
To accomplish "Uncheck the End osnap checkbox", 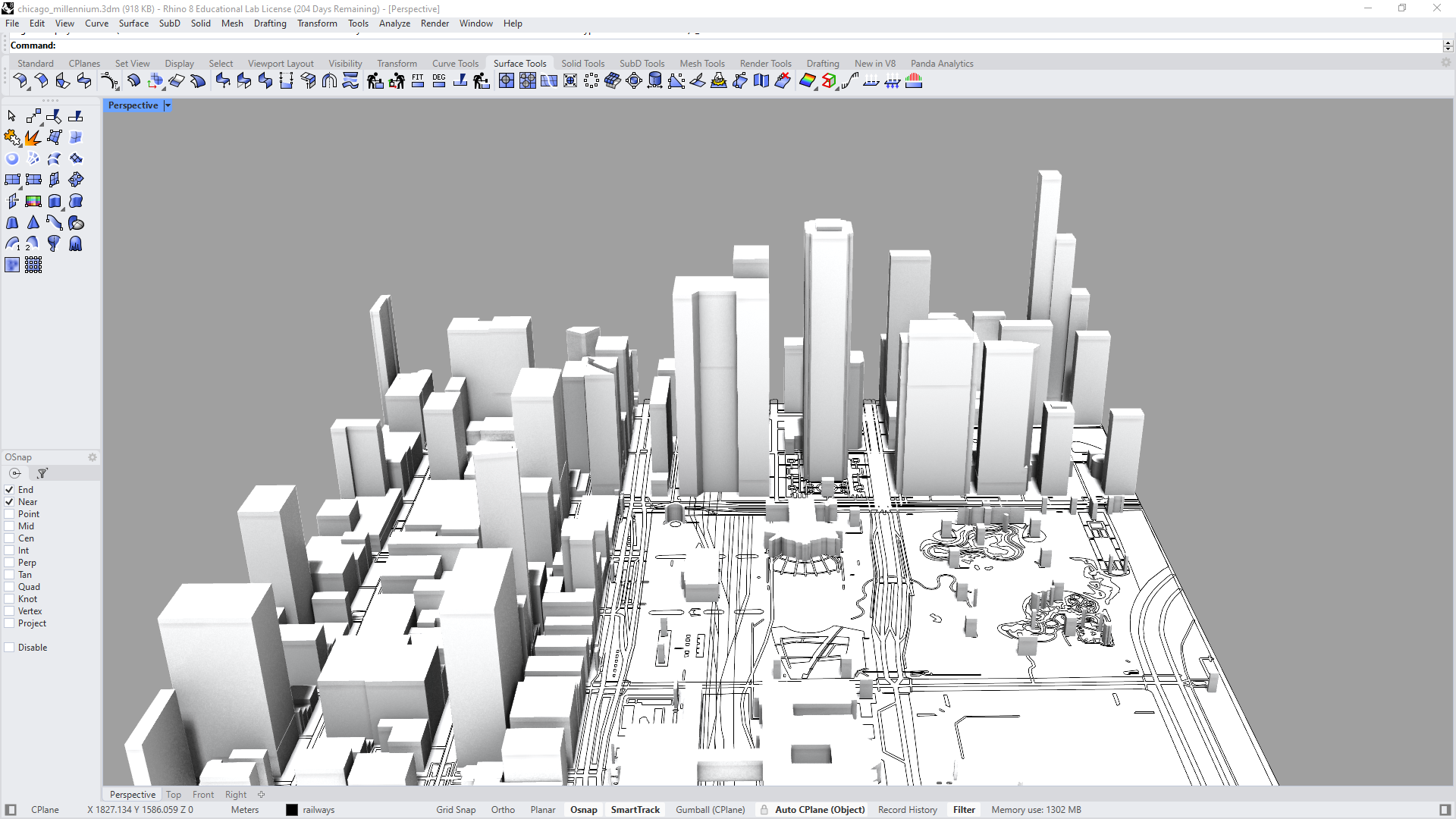I will click(10, 490).
